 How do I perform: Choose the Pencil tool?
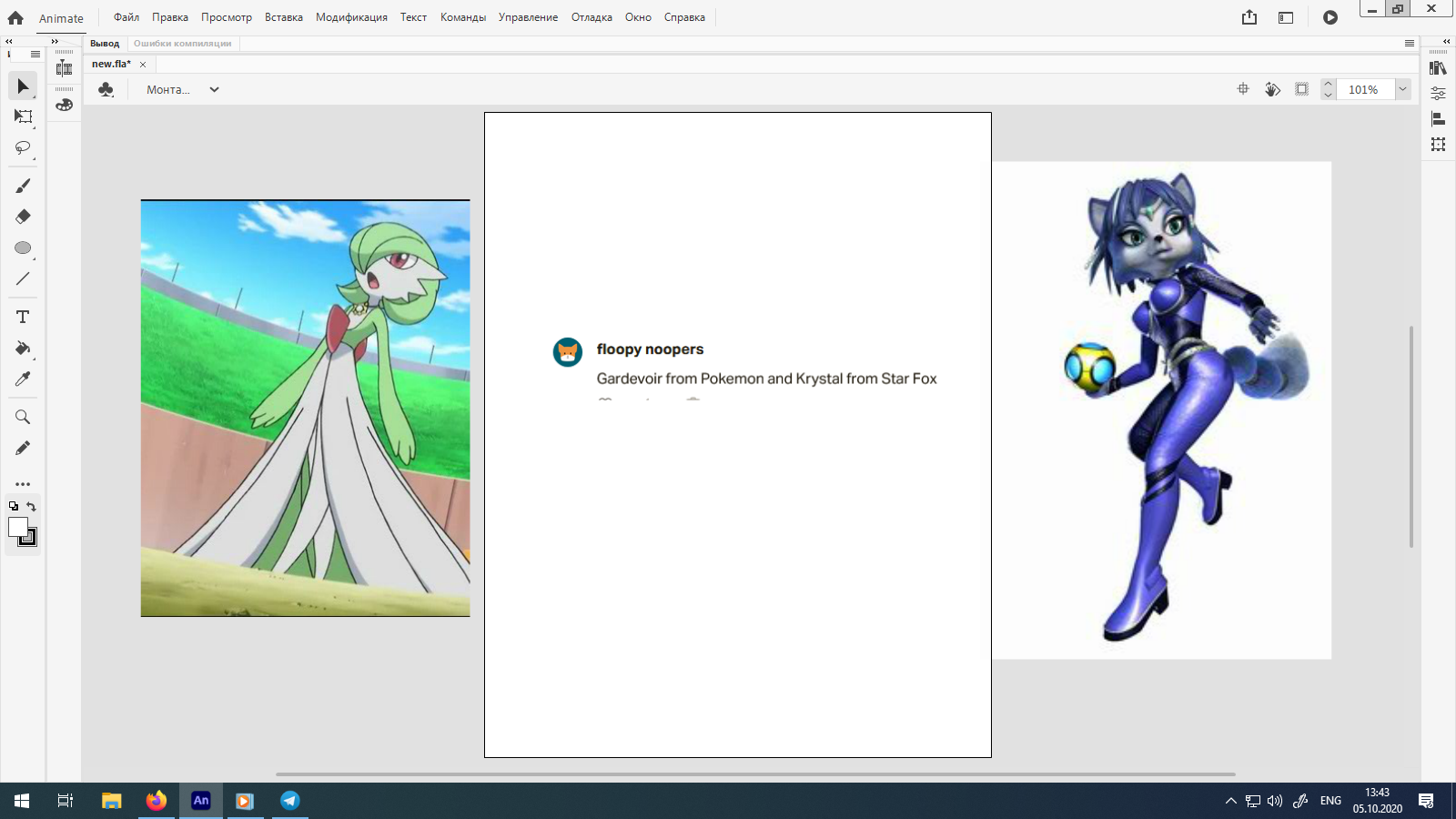pyautogui.click(x=23, y=448)
